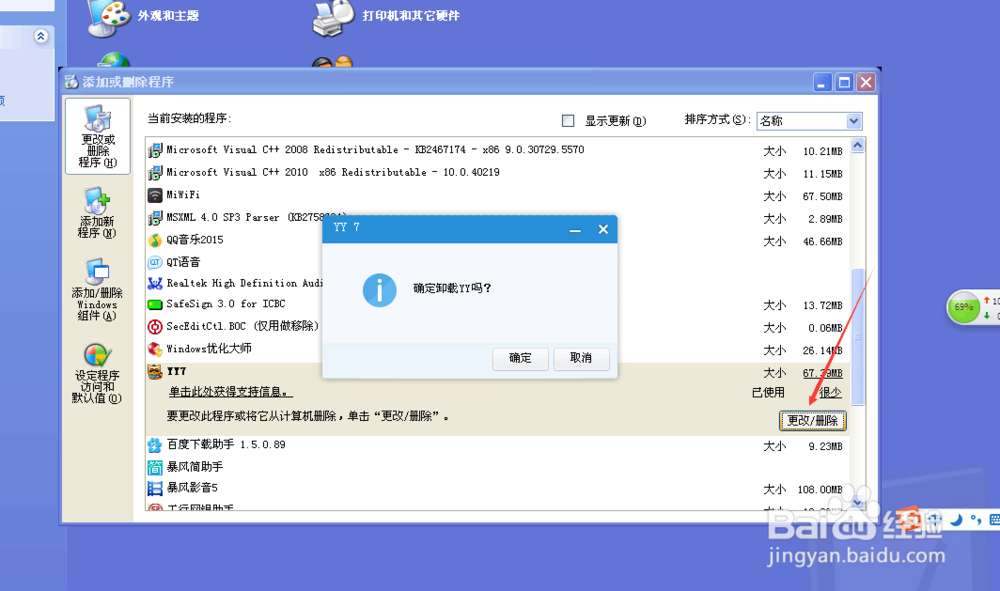Maximize the 添加或删除程序 window
The width and height of the screenshot is (1000, 591).
point(844,82)
